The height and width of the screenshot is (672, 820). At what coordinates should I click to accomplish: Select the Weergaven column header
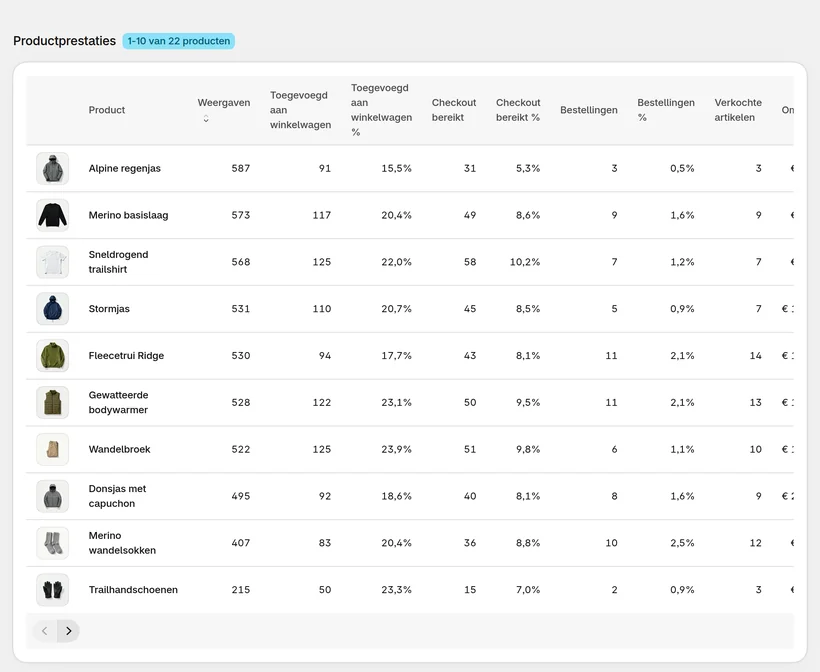click(224, 102)
